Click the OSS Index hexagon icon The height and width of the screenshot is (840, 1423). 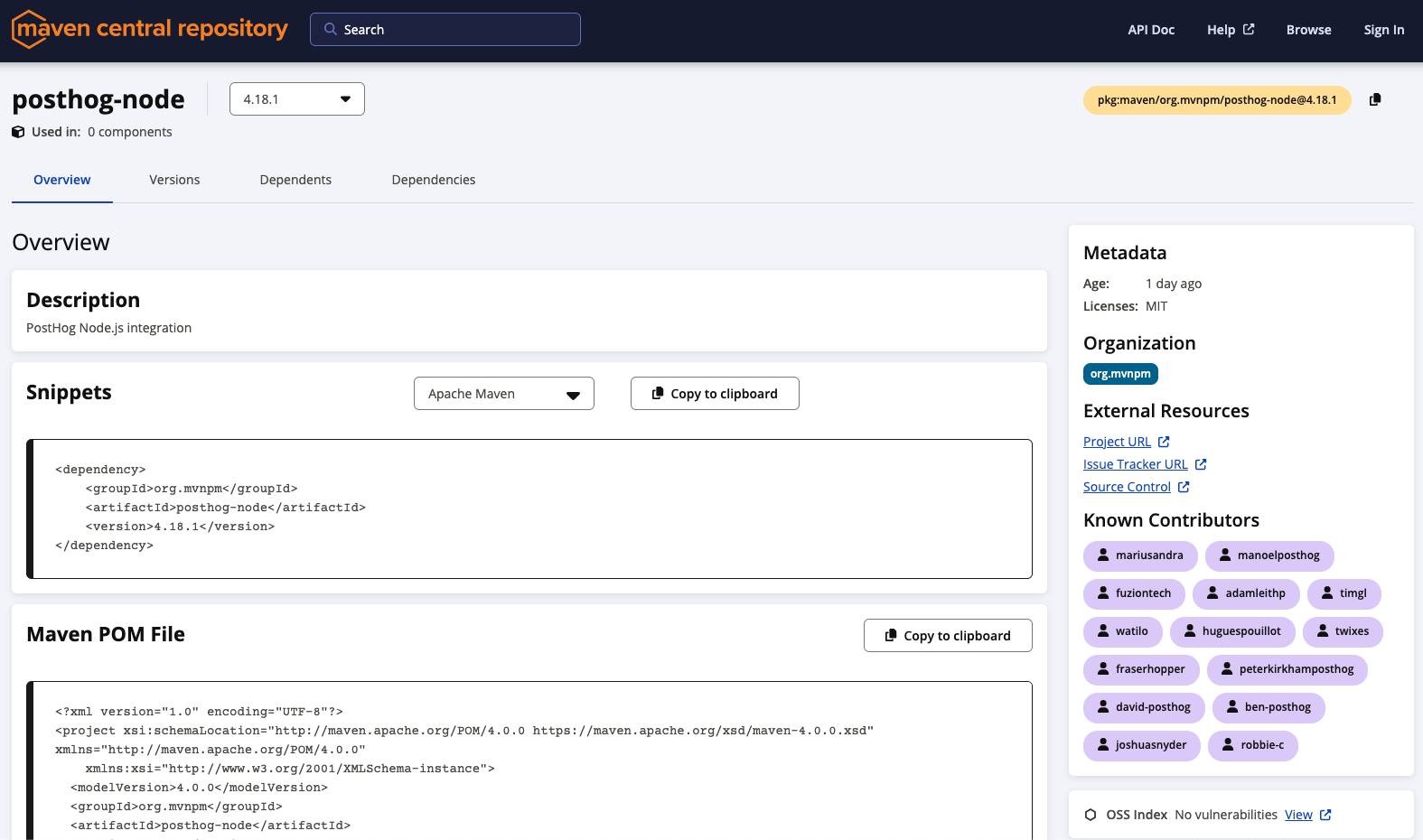1091,815
